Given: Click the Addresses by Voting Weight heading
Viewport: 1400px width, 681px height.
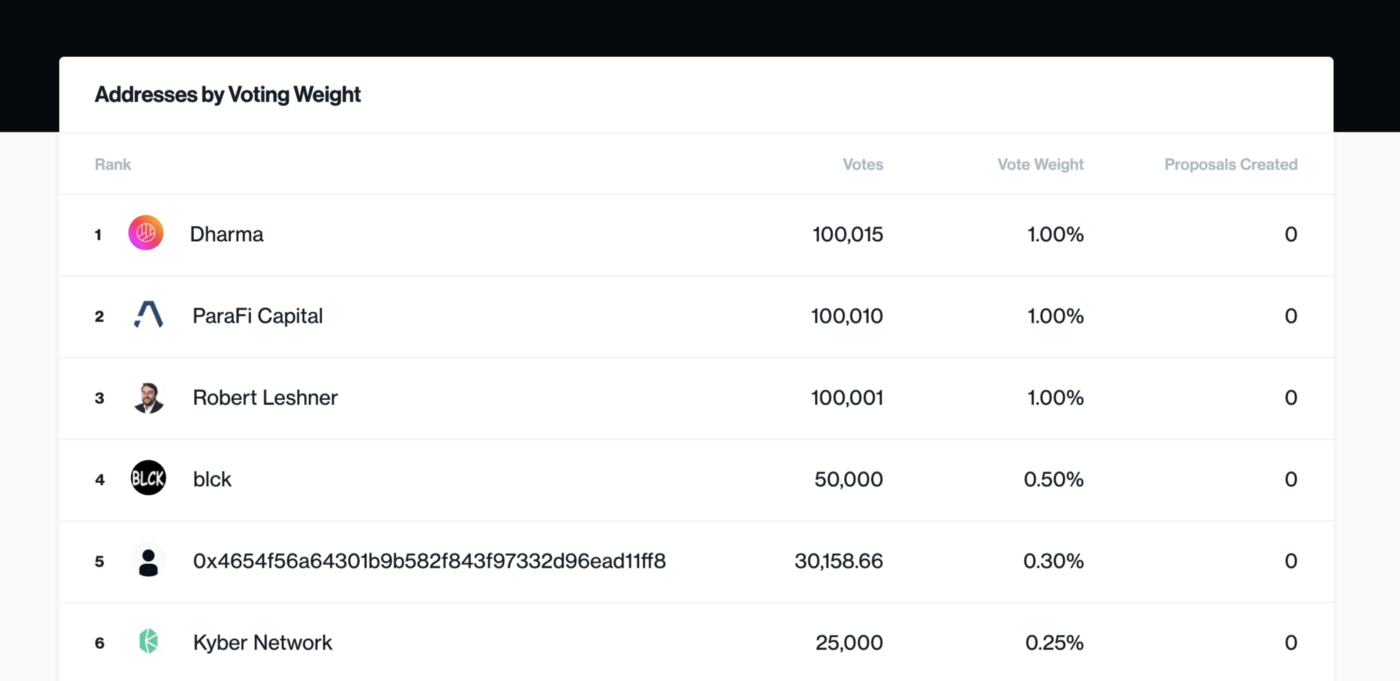Looking at the screenshot, I should (x=228, y=95).
